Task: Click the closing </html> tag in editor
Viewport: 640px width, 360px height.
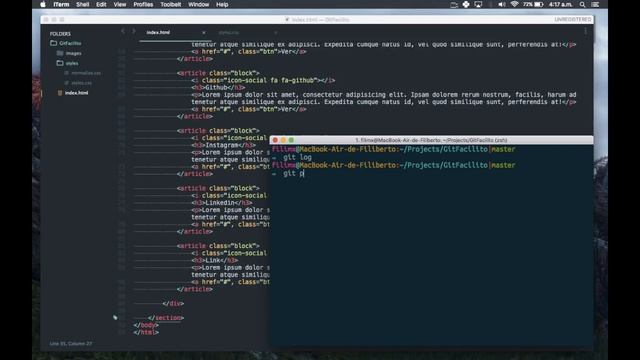Action: pyautogui.click(x=146, y=333)
